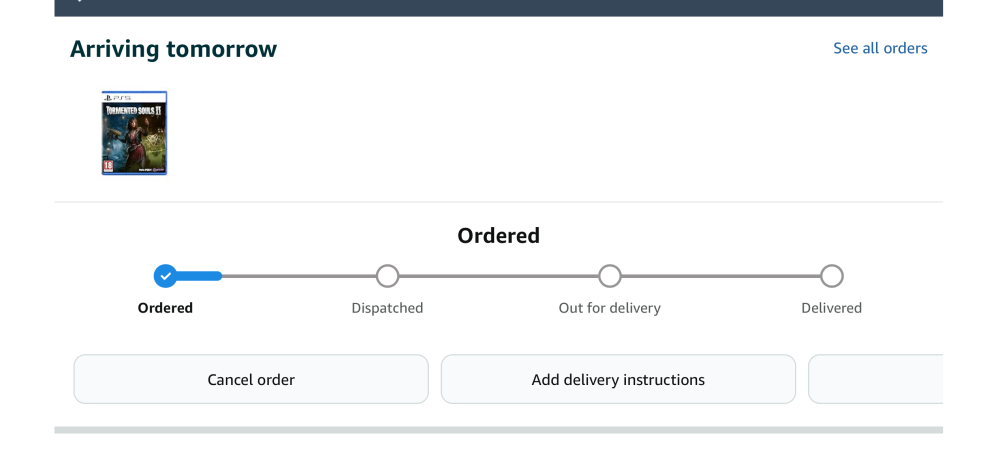
Task: Open the Tormented Souls II product thumbnail
Action: pos(134,133)
